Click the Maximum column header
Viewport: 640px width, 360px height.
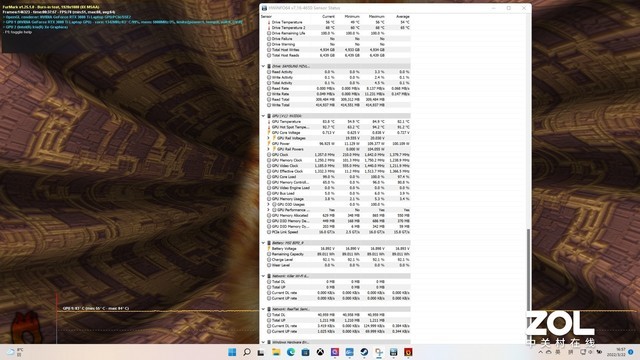pos(377,16)
